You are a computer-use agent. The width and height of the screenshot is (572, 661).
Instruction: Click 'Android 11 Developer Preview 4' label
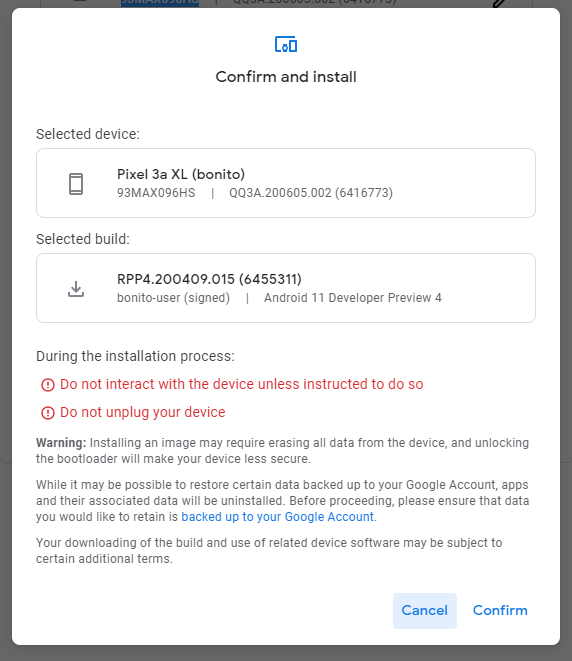pyautogui.click(x=353, y=298)
